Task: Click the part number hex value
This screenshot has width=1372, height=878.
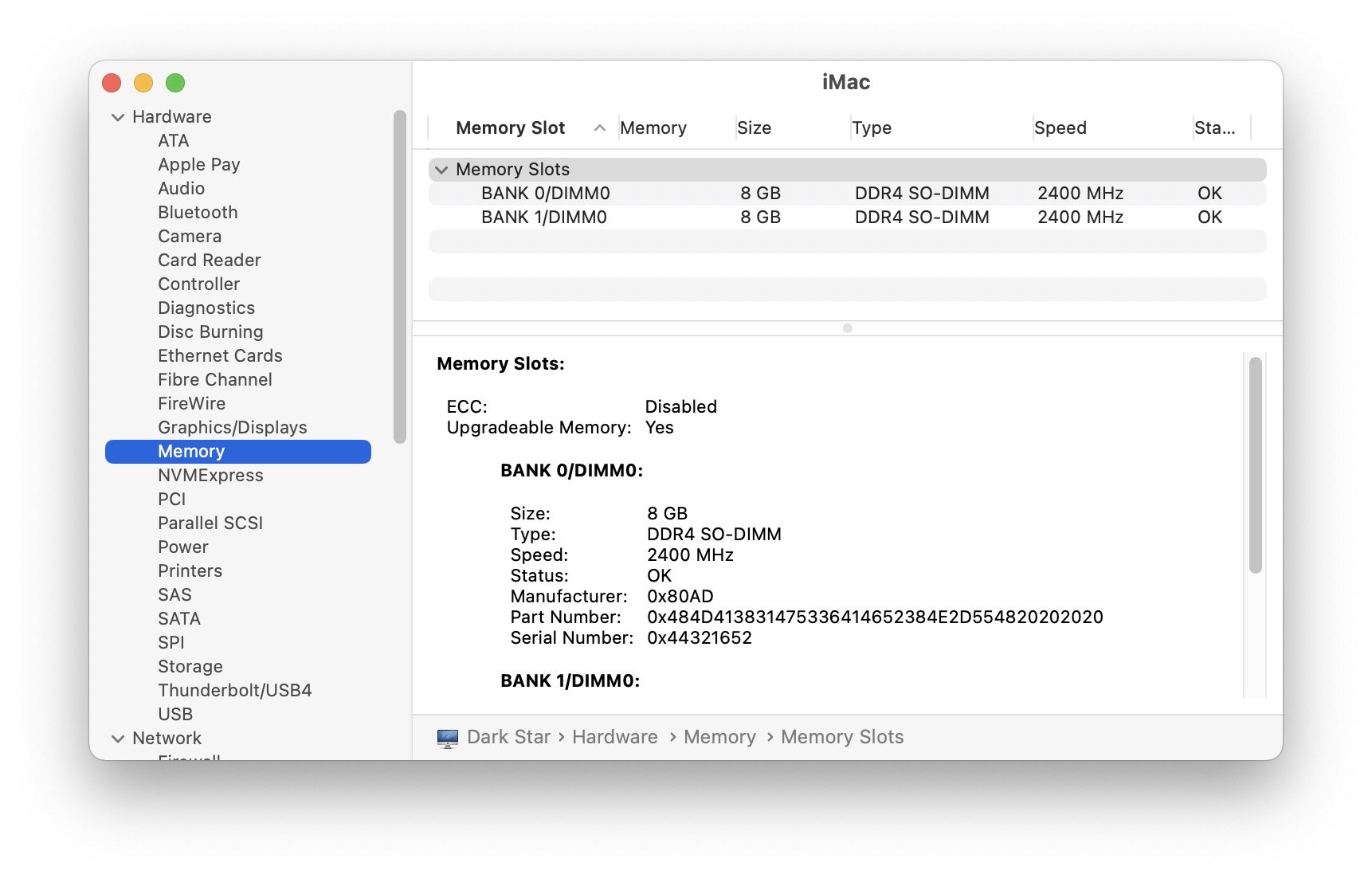Action: (x=875, y=617)
